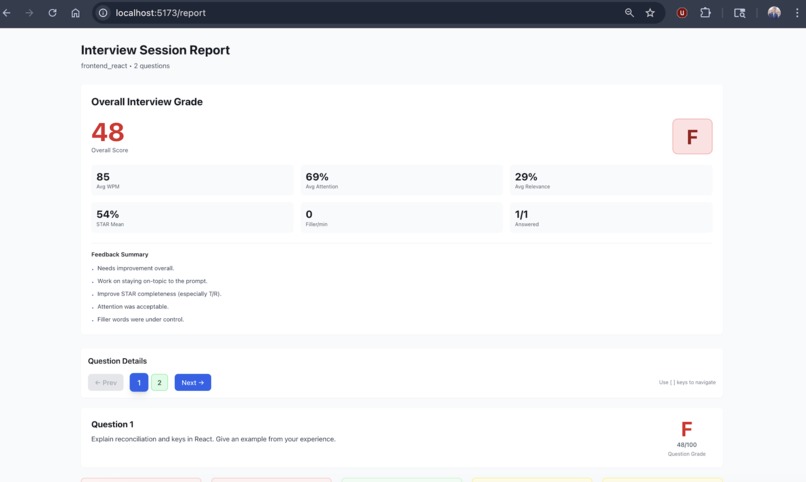The height and width of the screenshot is (482, 806).
Task: Click the 48 Overall Score value
Action: click(x=108, y=133)
